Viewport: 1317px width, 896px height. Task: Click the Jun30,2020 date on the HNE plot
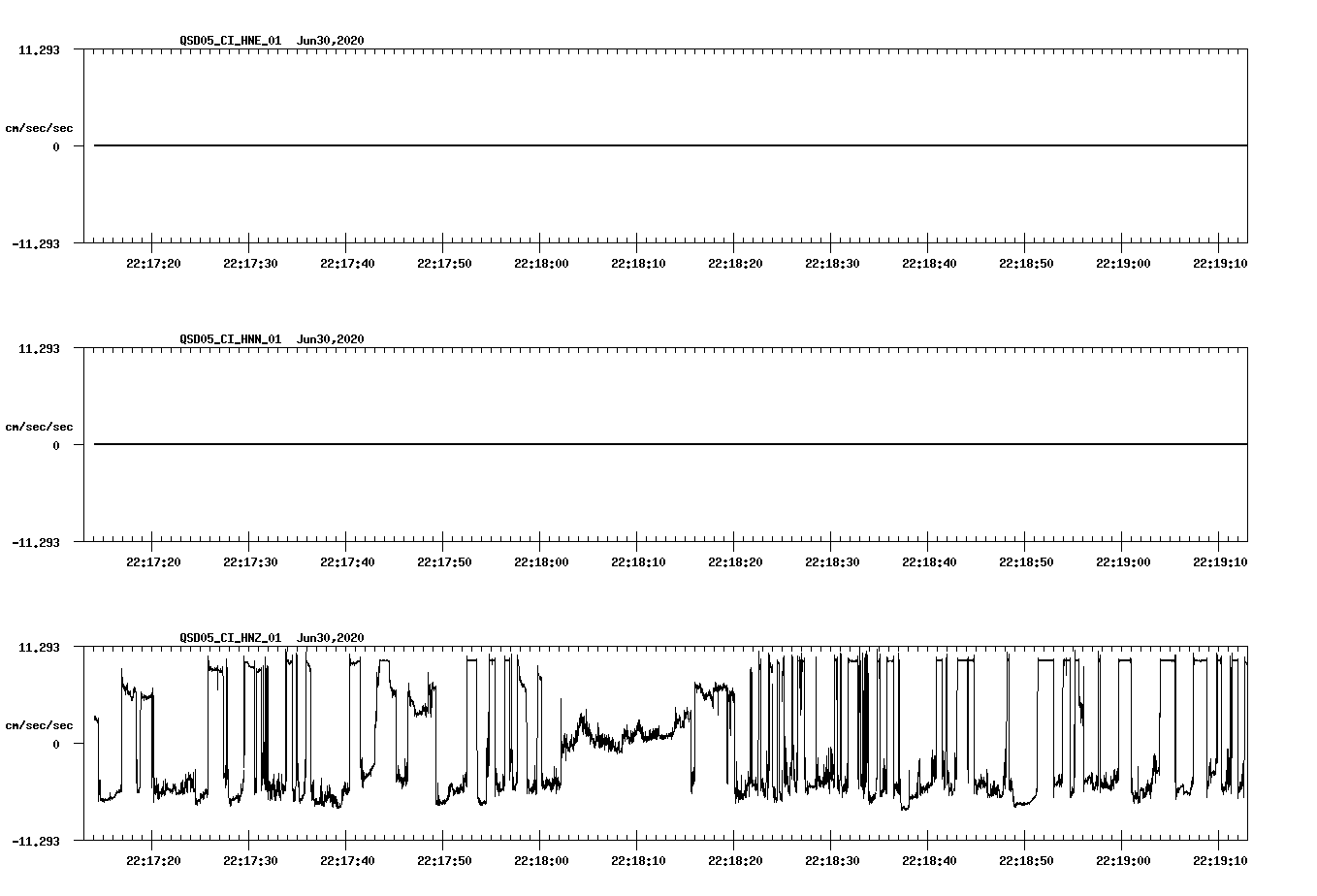pos(331,41)
